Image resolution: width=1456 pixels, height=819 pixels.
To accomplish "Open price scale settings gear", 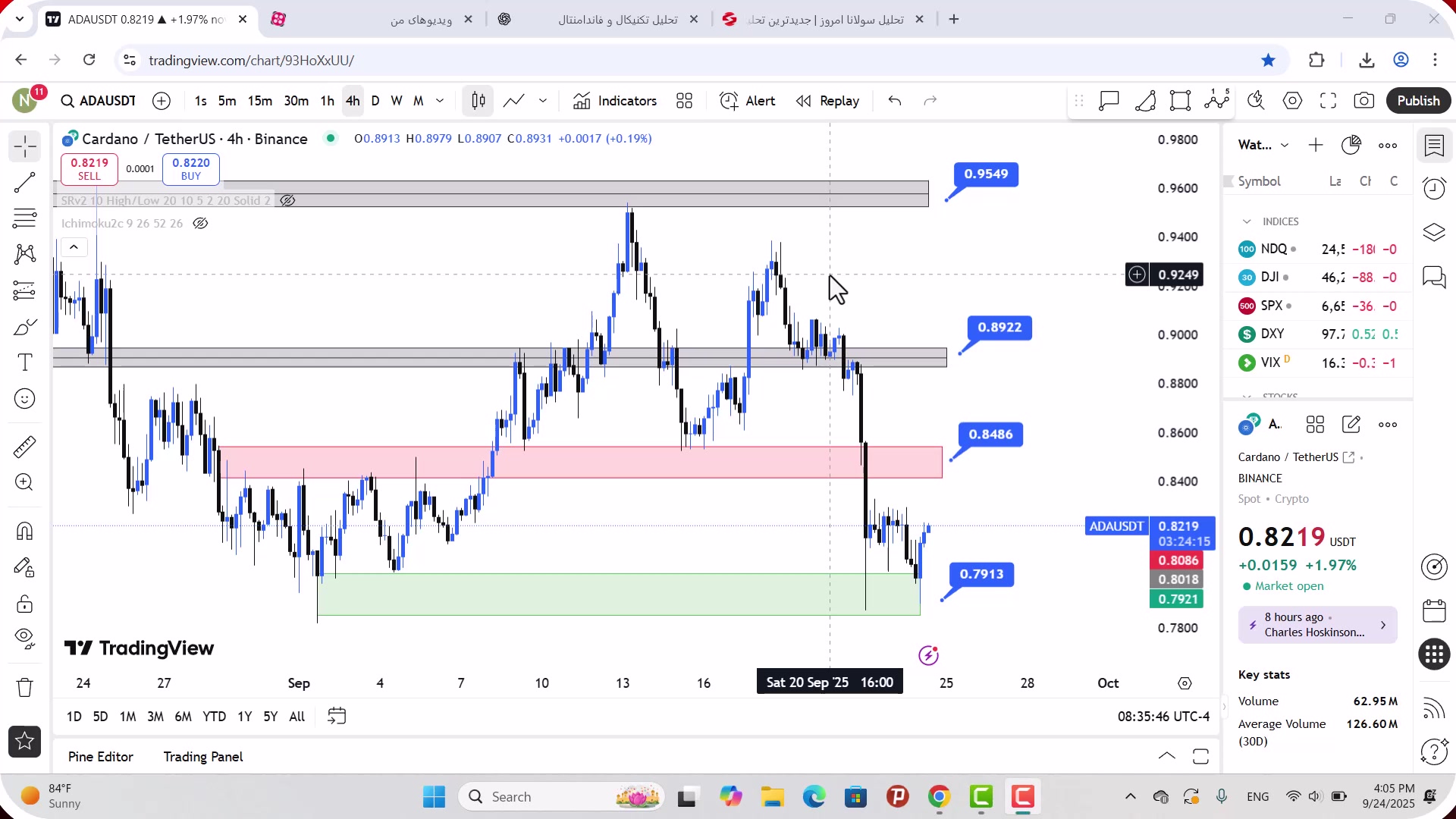I will tap(1185, 683).
